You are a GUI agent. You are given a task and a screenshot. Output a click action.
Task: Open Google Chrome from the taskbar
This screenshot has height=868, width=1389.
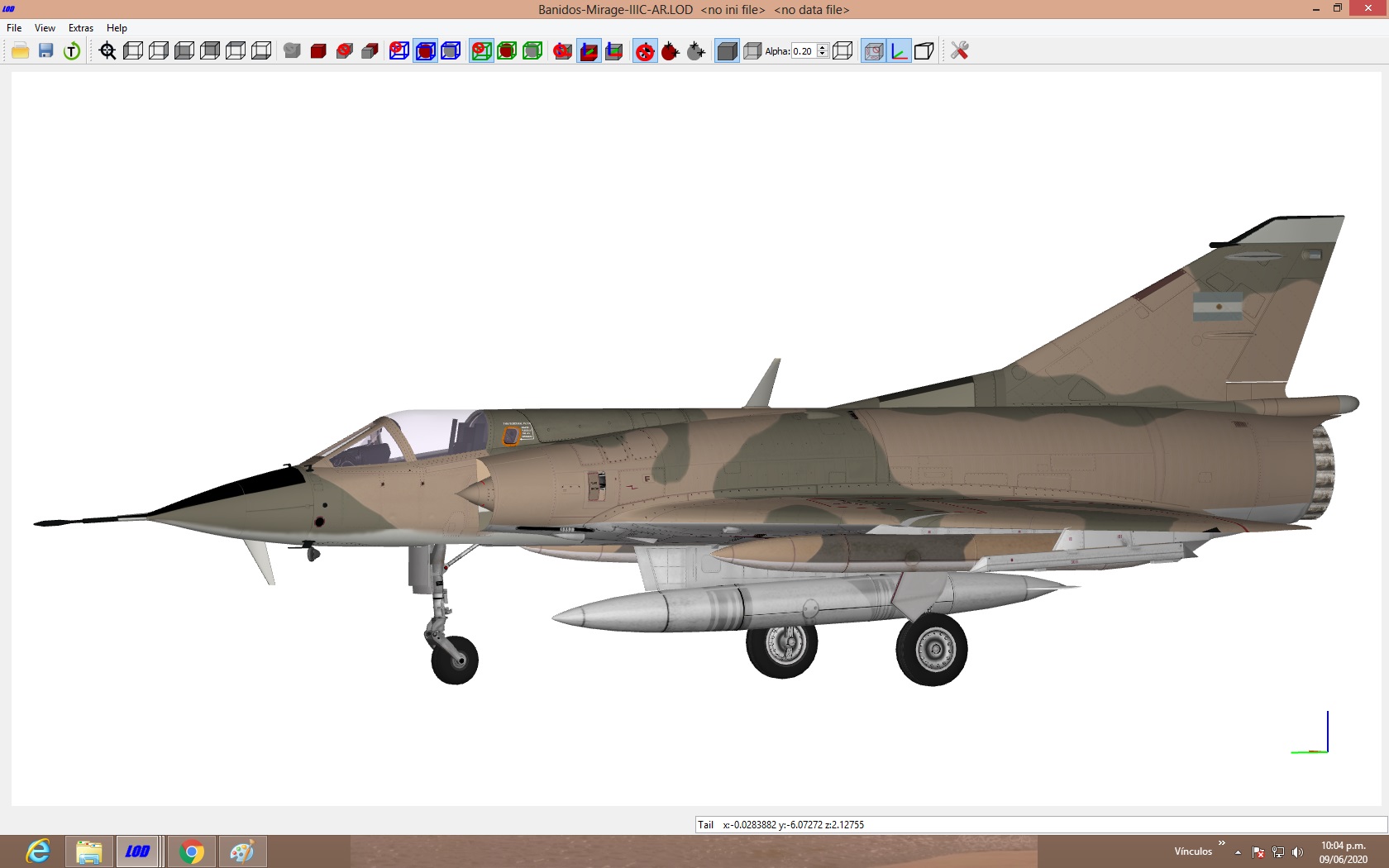click(x=192, y=851)
